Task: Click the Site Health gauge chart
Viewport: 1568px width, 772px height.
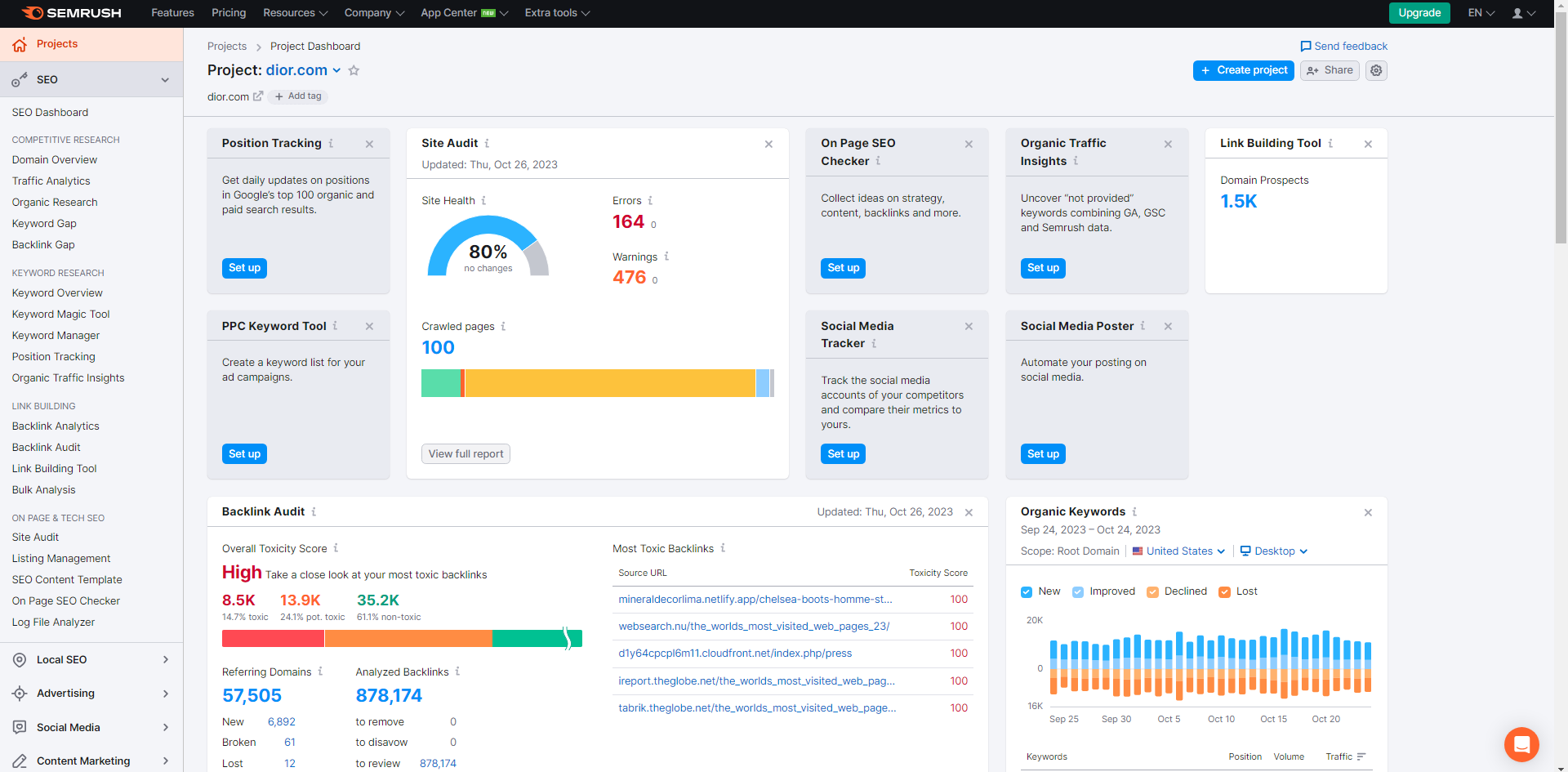Action: point(488,246)
